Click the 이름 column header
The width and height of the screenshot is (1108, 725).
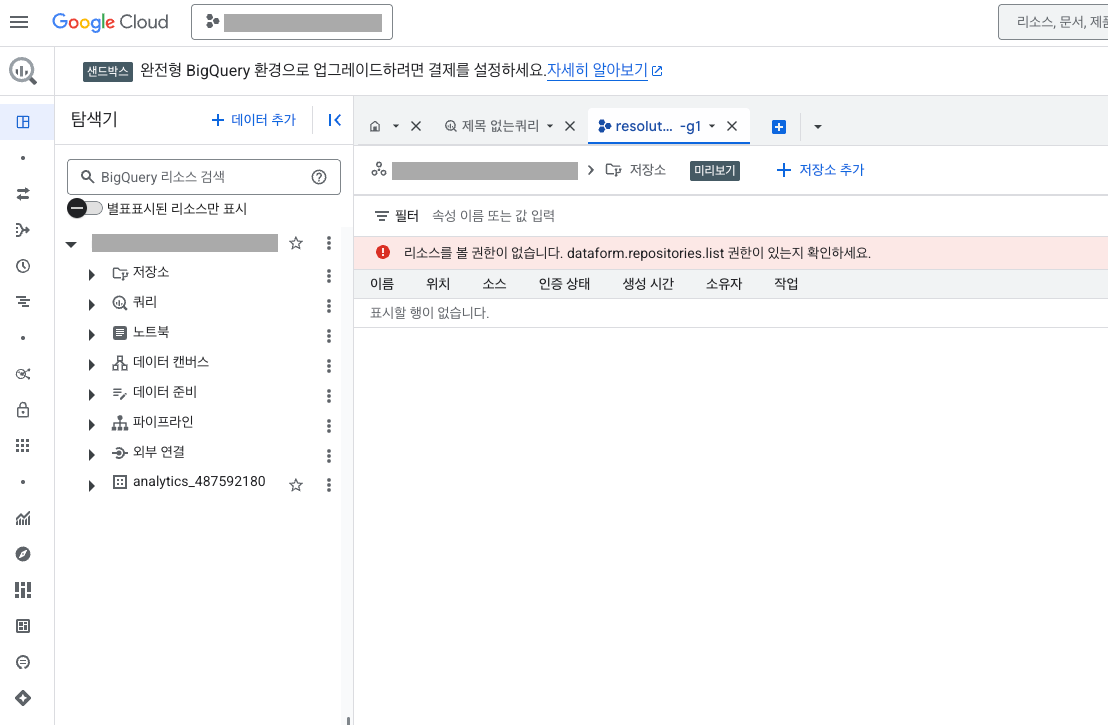382,284
